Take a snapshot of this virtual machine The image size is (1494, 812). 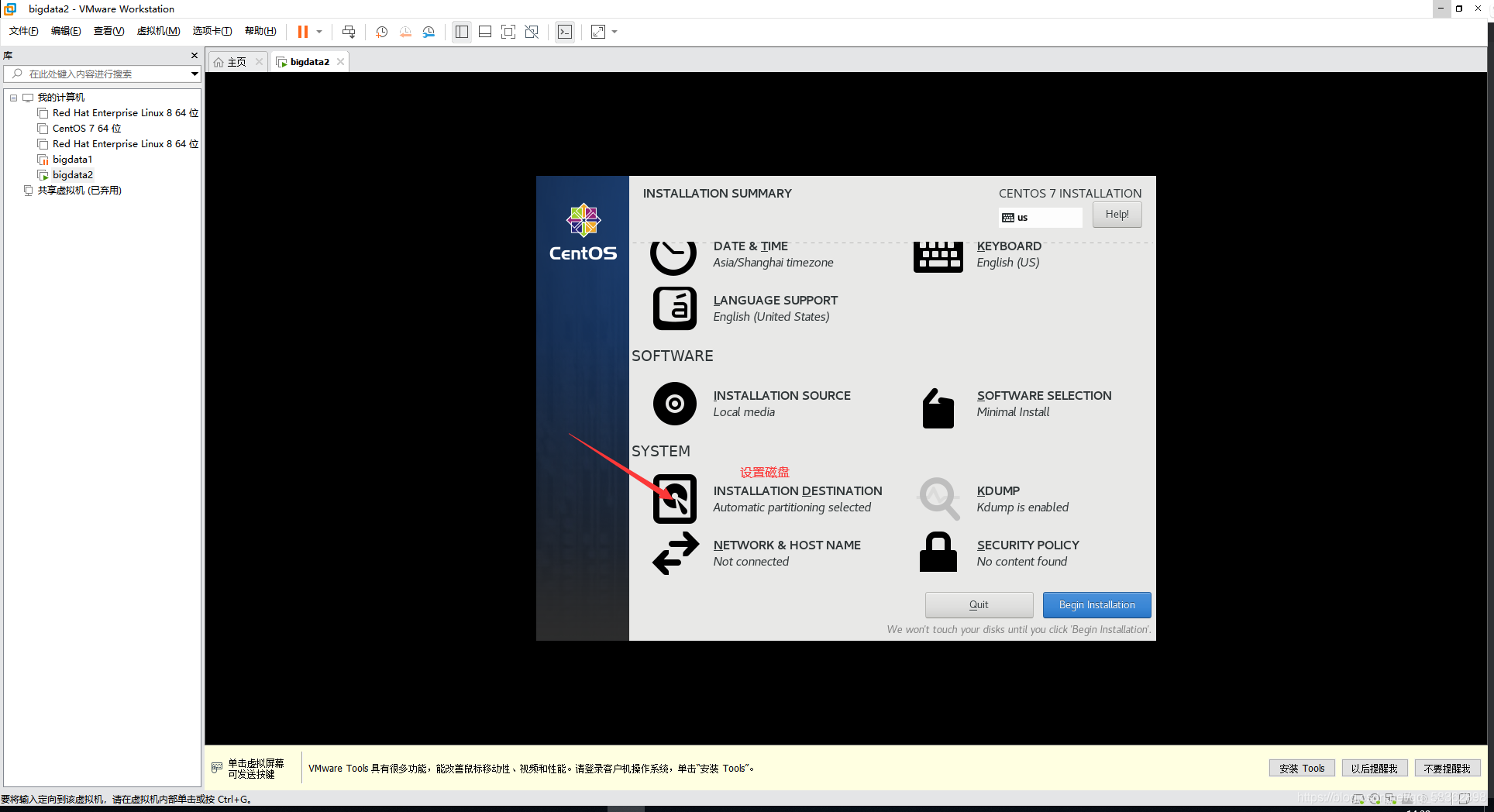[381, 32]
